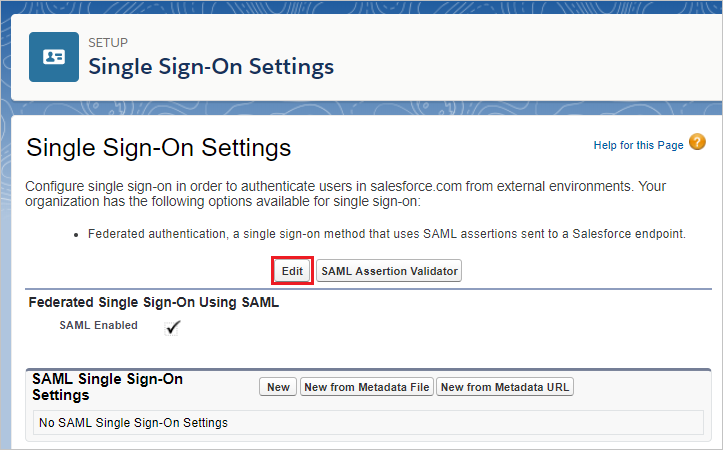
Task: Click the salesforce.com text in the description
Action: (416, 186)
